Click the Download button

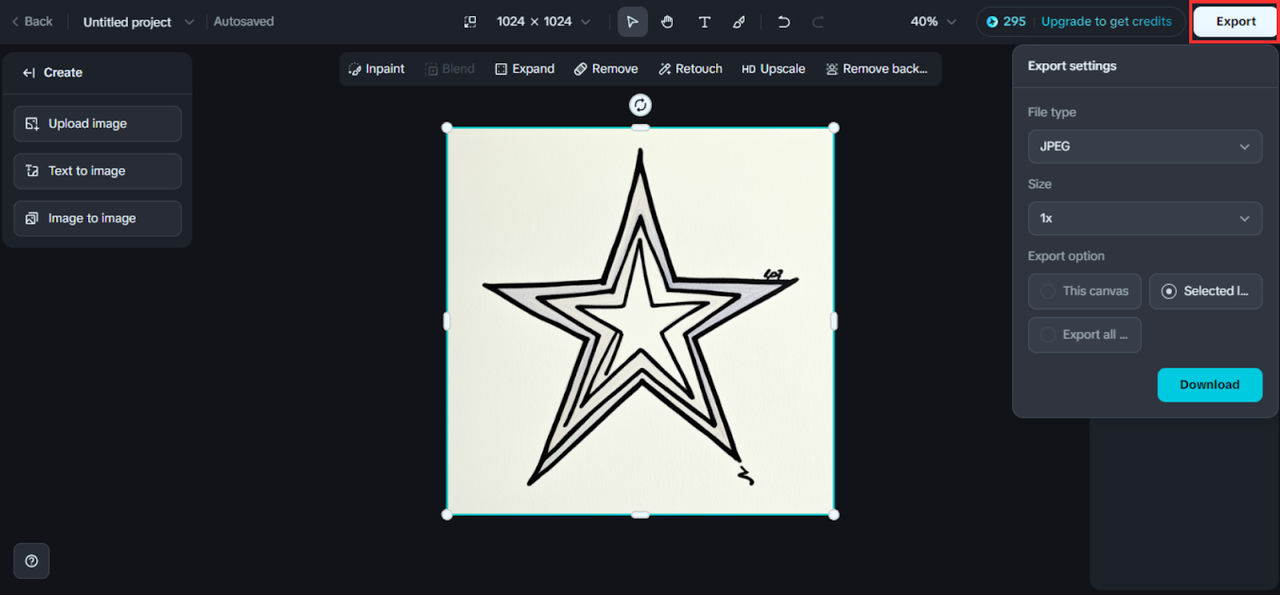[1210, 385]
